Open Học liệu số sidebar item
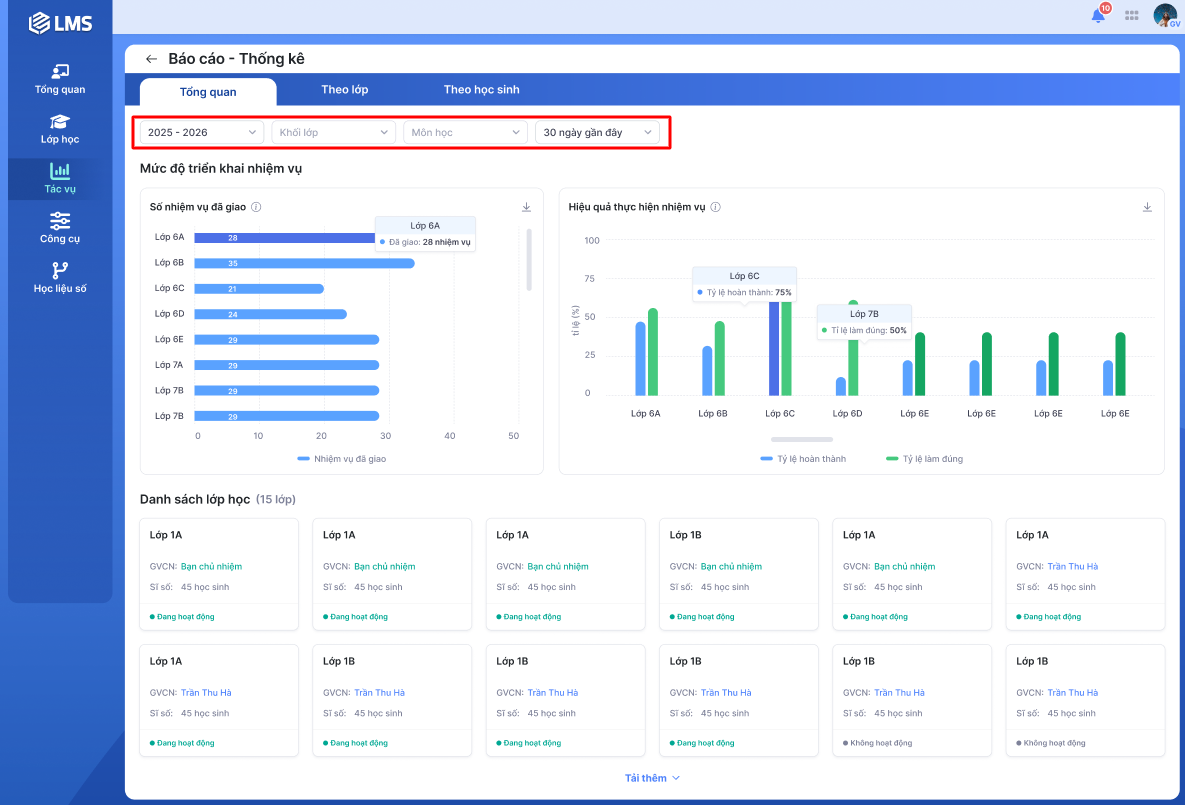 click(60, 278)
